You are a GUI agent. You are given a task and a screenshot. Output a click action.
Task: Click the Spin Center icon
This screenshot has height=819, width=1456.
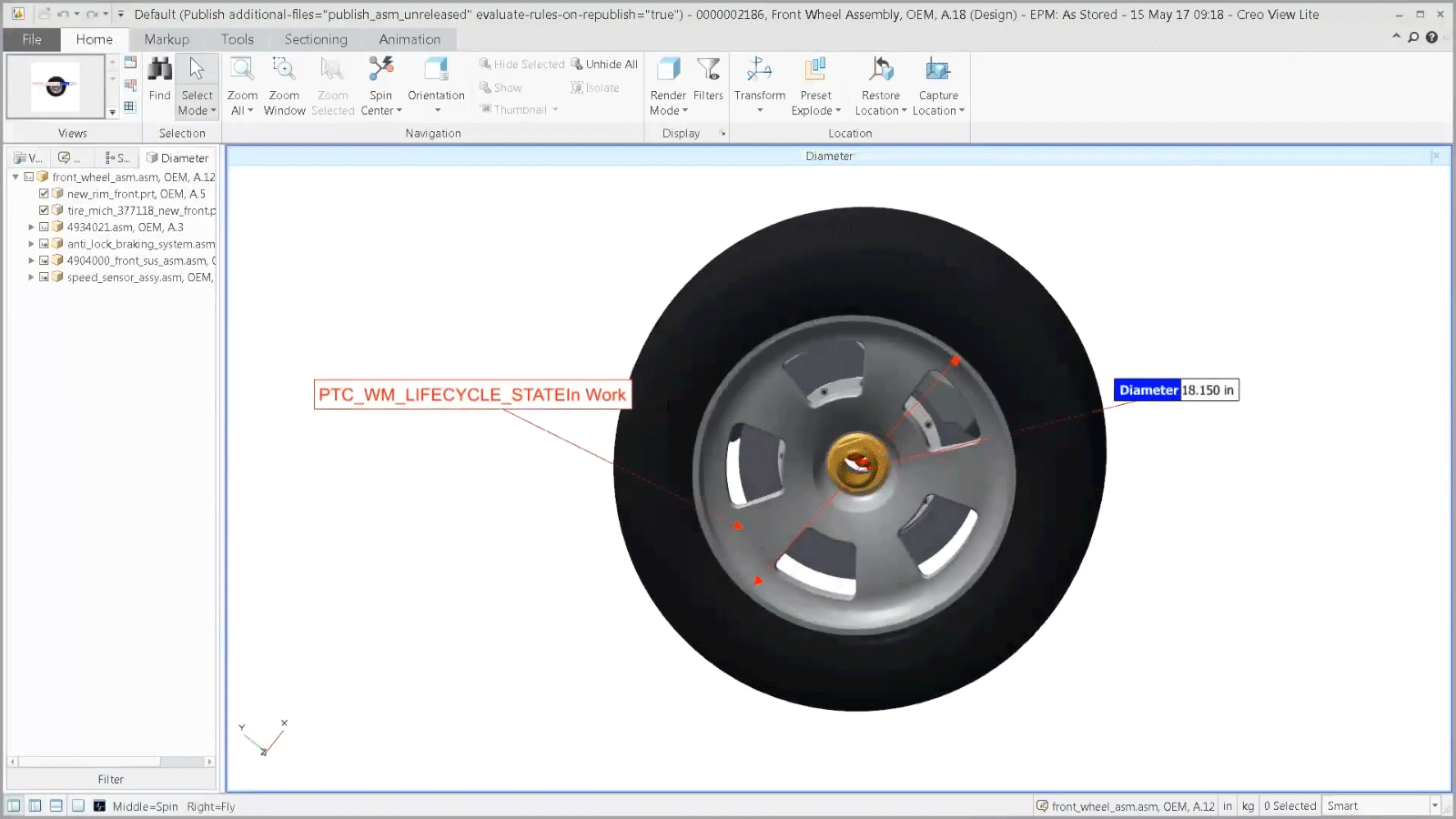point(380,71)
